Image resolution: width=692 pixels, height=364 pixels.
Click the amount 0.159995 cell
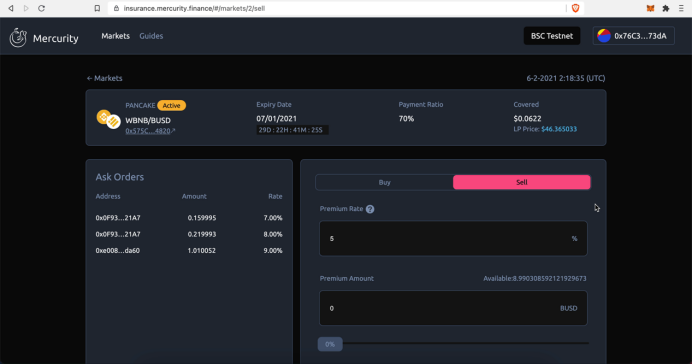[202, 218]
